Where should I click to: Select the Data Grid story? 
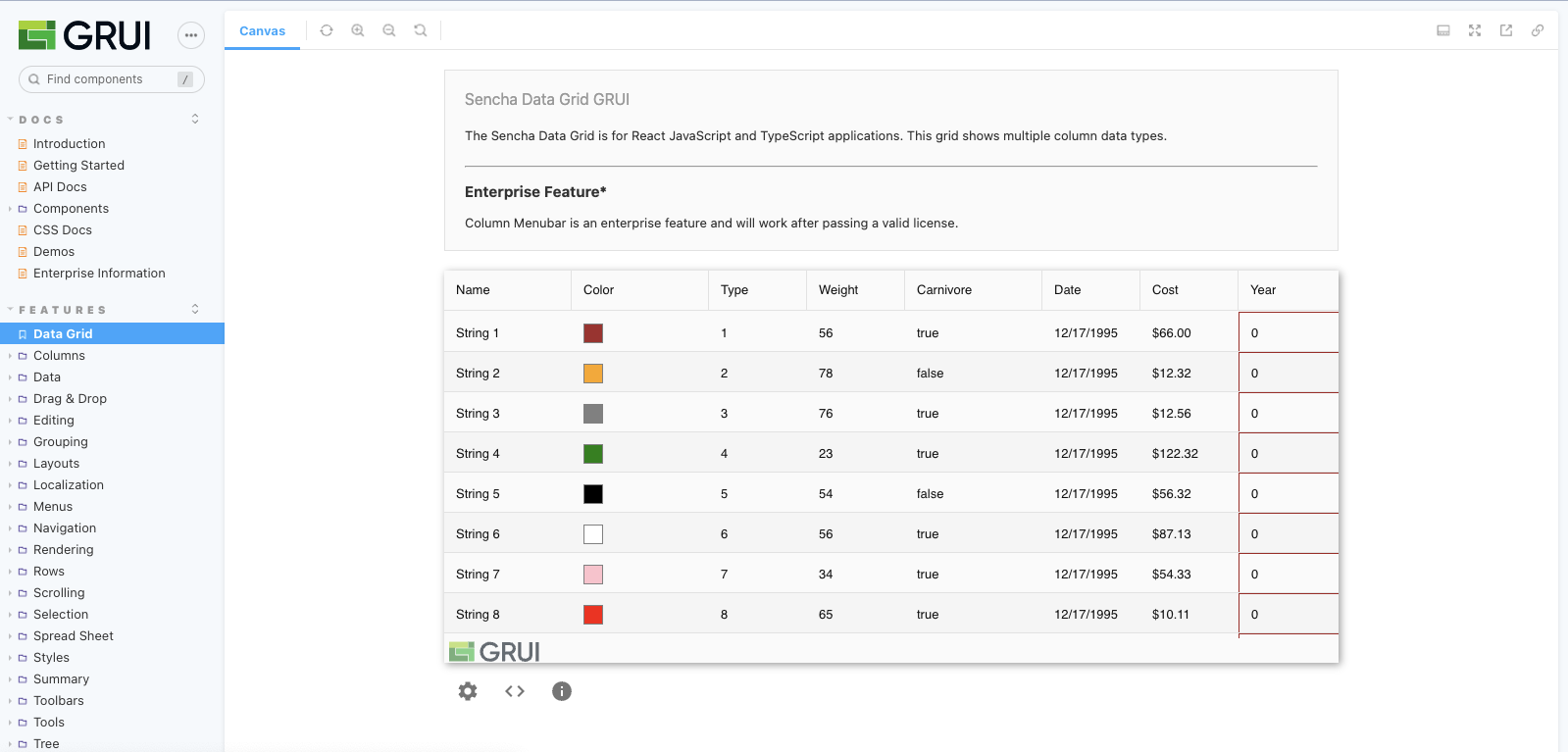point(112,333)
